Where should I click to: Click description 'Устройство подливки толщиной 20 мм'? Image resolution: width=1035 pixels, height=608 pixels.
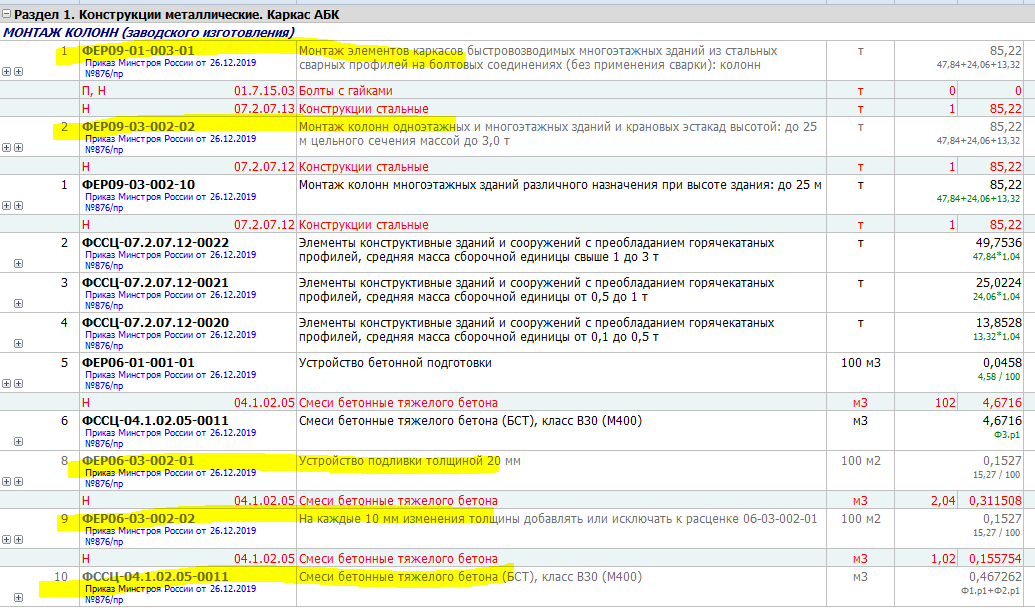point(410,461)
